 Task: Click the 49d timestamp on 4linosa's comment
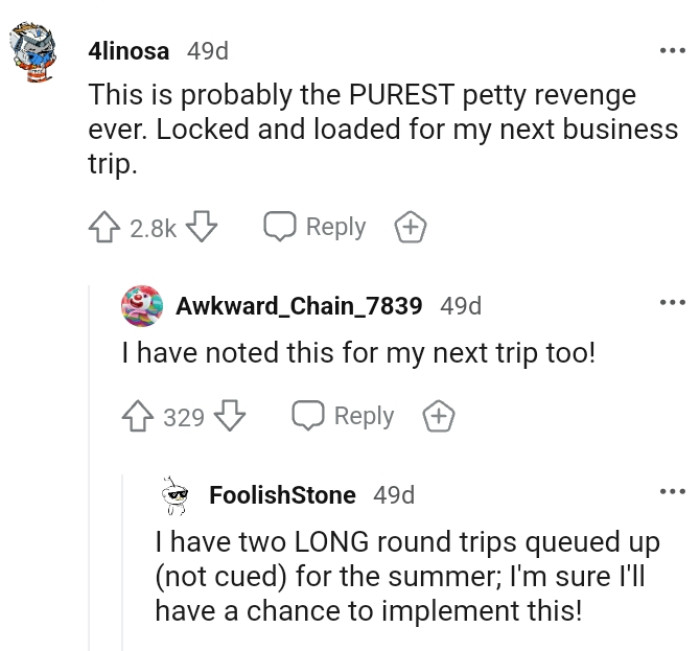pos(208,51)
